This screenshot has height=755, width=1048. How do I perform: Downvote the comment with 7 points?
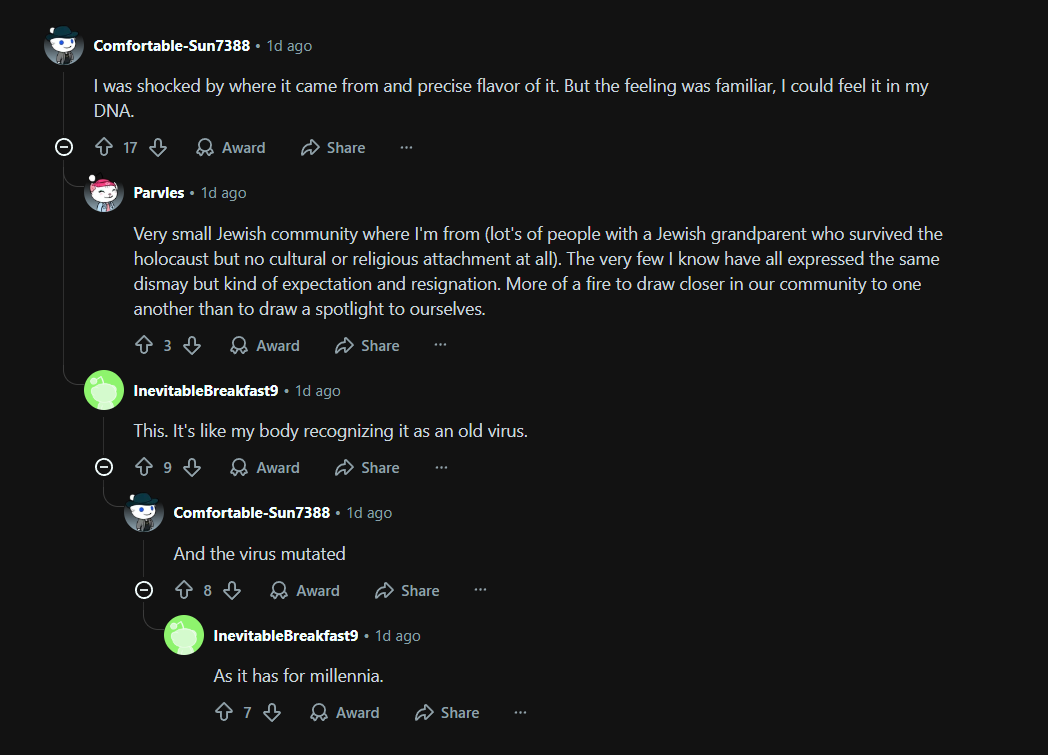(272, 713)
